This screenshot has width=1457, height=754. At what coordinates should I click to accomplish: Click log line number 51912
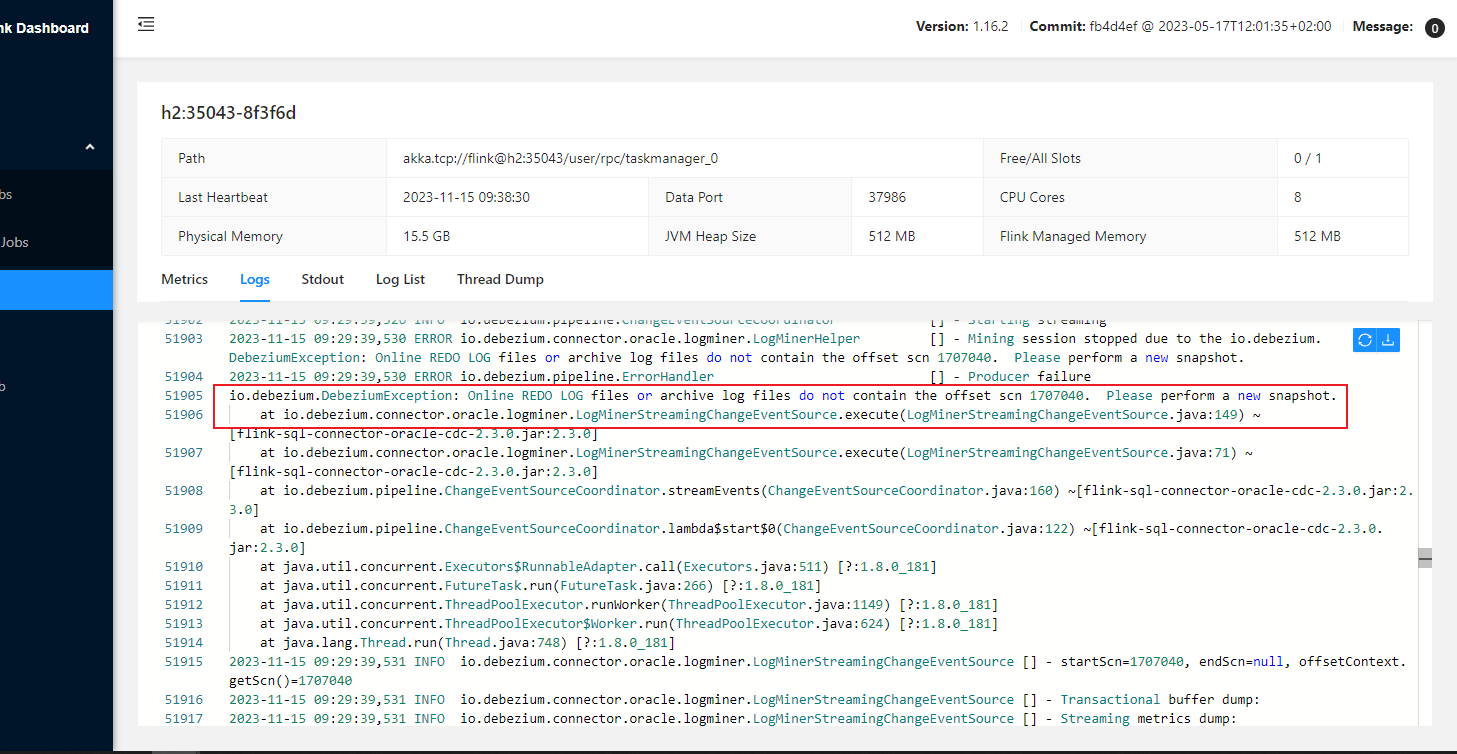(x=184, y=605)
